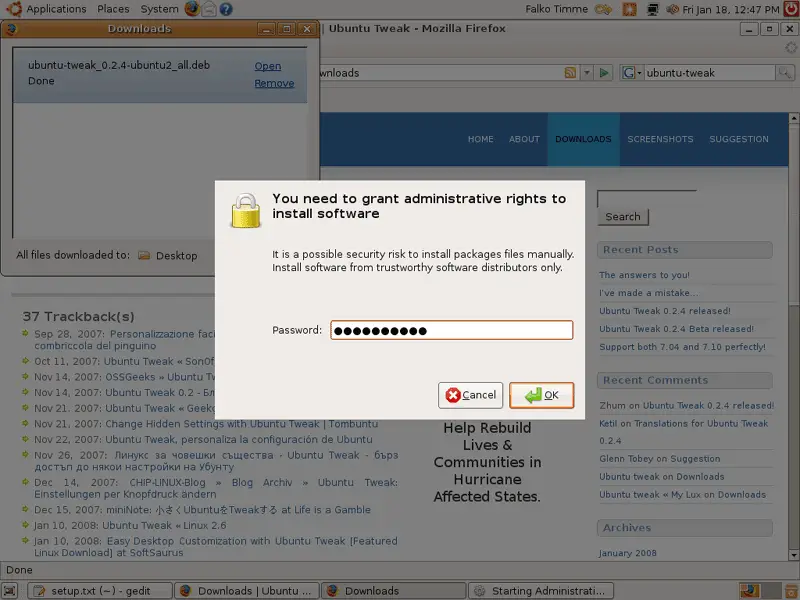Click the website search text field
This screenshot has height=600, width=800.
click(647, 198)
